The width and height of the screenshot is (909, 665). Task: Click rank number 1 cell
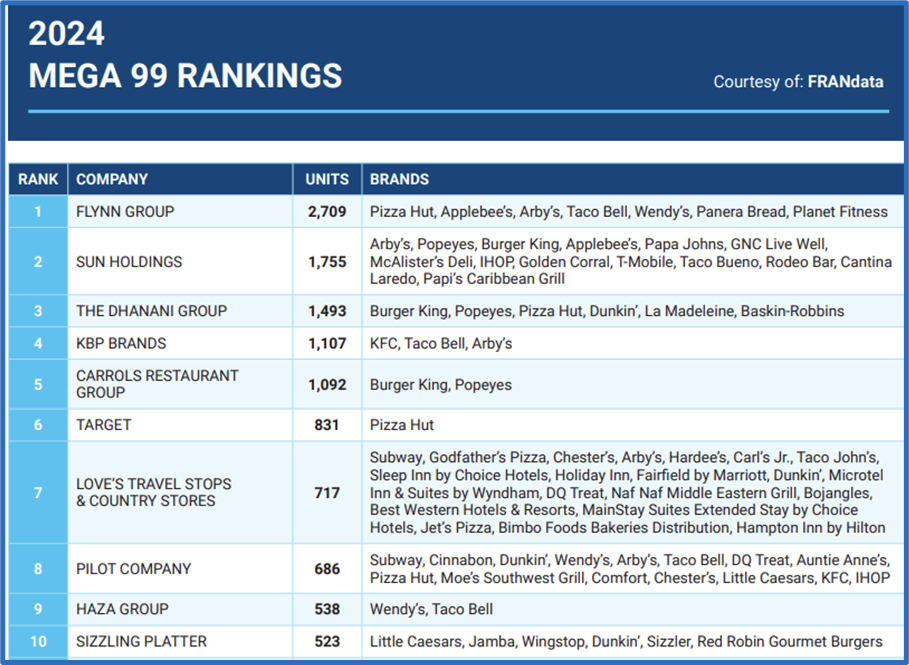tap(38, 212)
